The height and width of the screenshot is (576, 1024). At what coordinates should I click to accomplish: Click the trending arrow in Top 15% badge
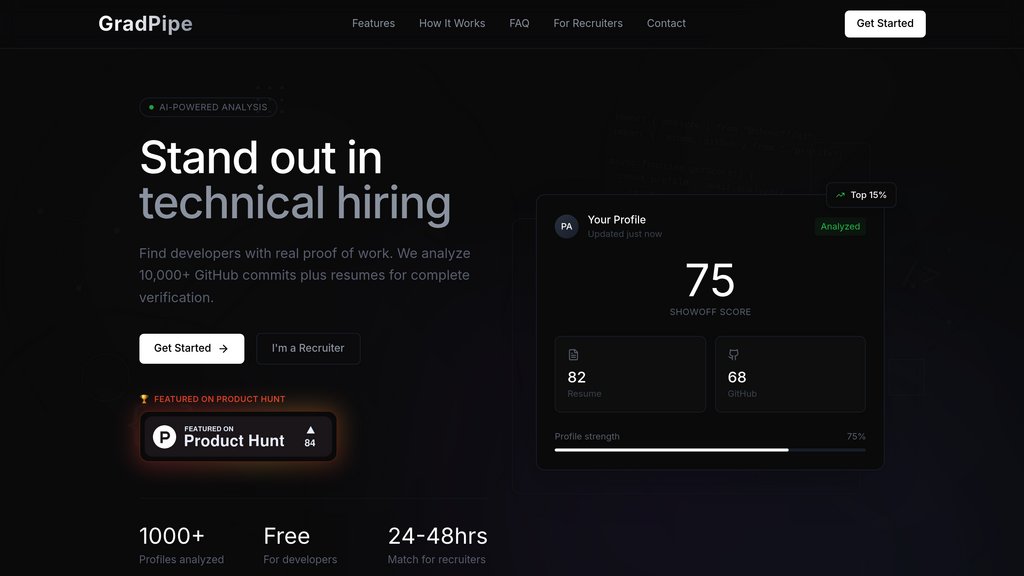[840, 195]
